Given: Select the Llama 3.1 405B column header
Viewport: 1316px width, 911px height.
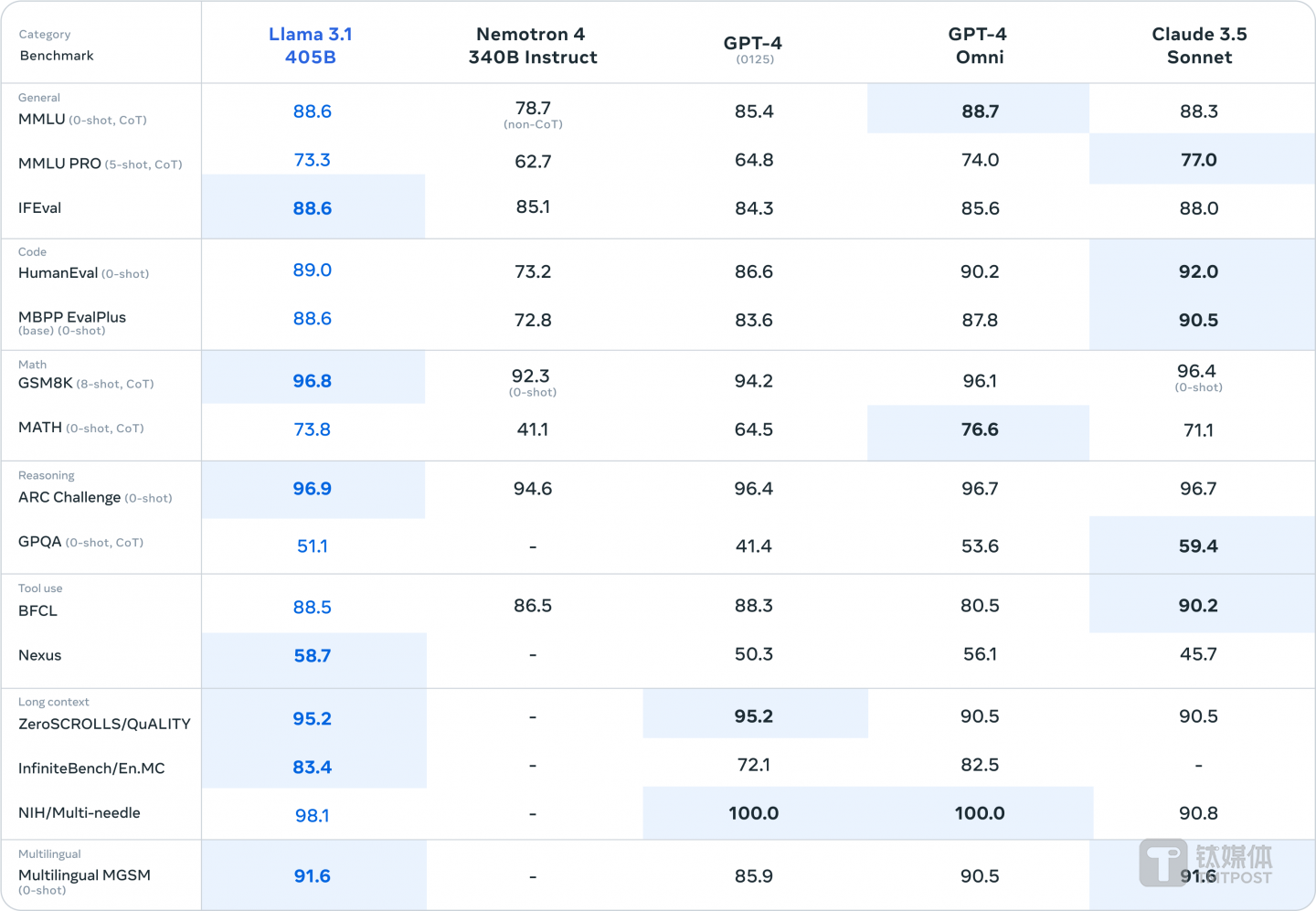Looking at the screenshot, I should click(311, 46).
